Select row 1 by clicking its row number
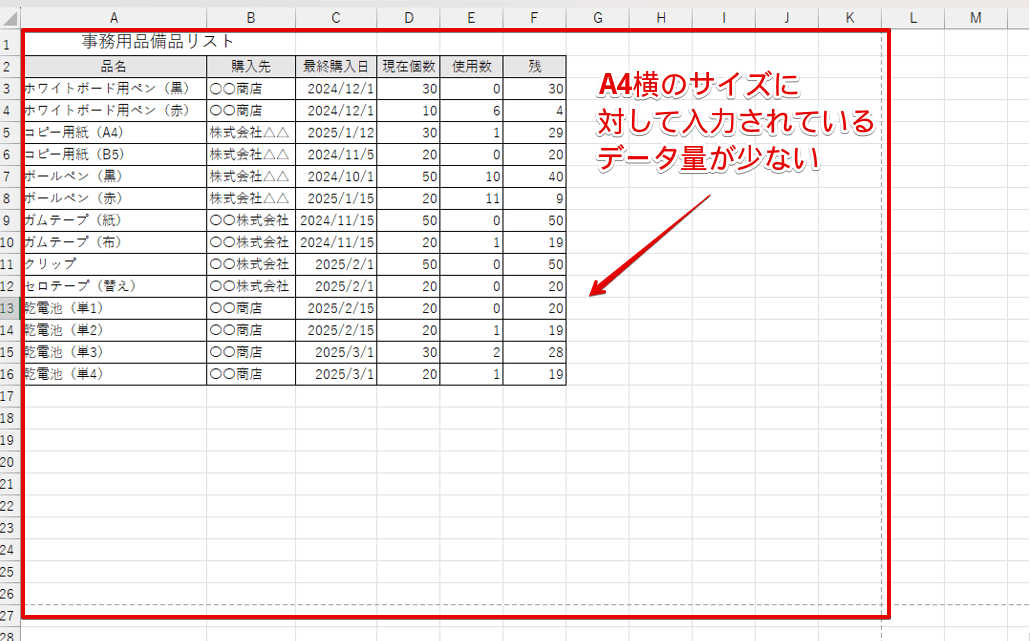The width and height of the screenshot is (1030, 641). click(11, 44)
